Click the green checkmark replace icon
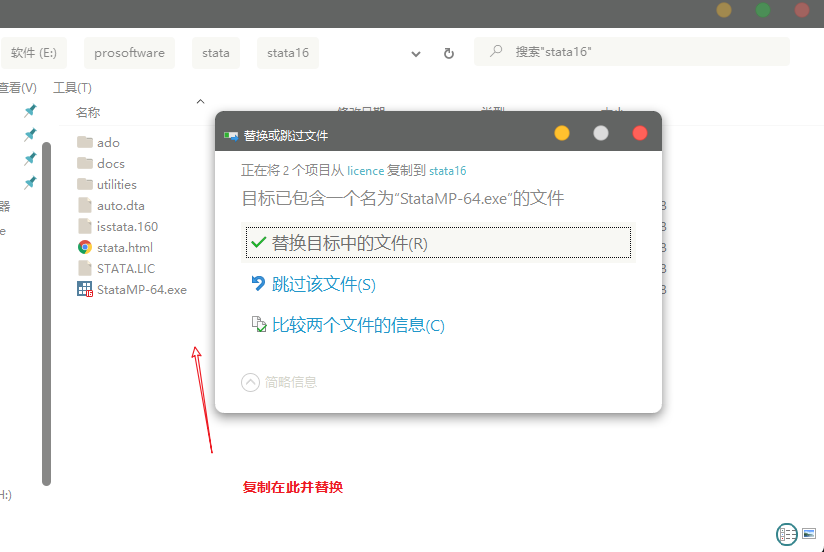The height and width of the screenshot is (552, 824). click(259, 243)
